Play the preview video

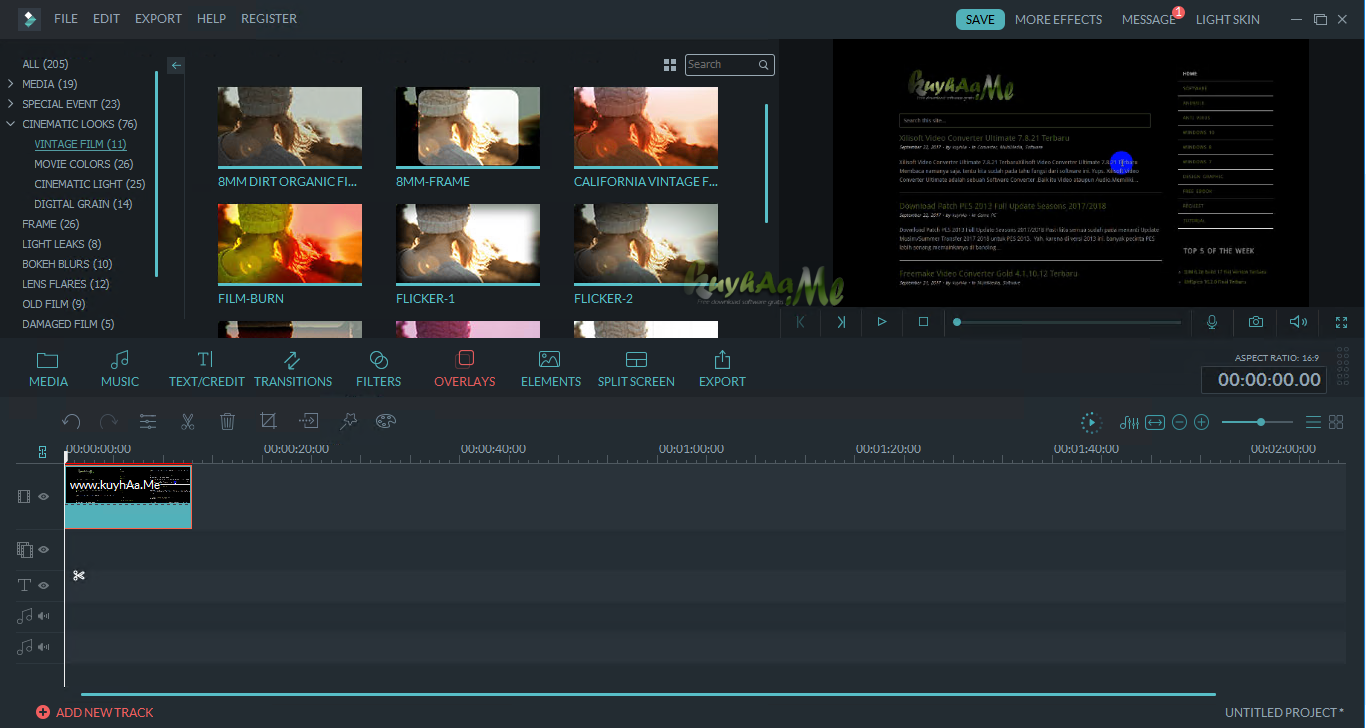point(882,322)
